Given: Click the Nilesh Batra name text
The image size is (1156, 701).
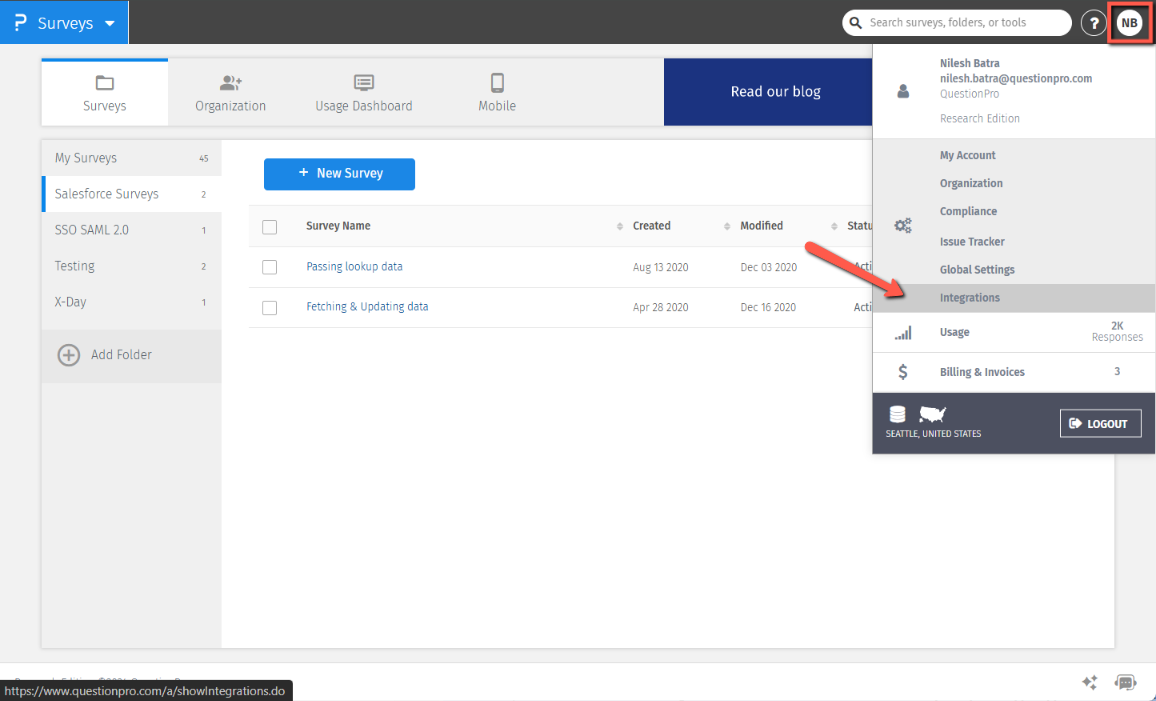Looking at the screenshot, I should [969, 63].
